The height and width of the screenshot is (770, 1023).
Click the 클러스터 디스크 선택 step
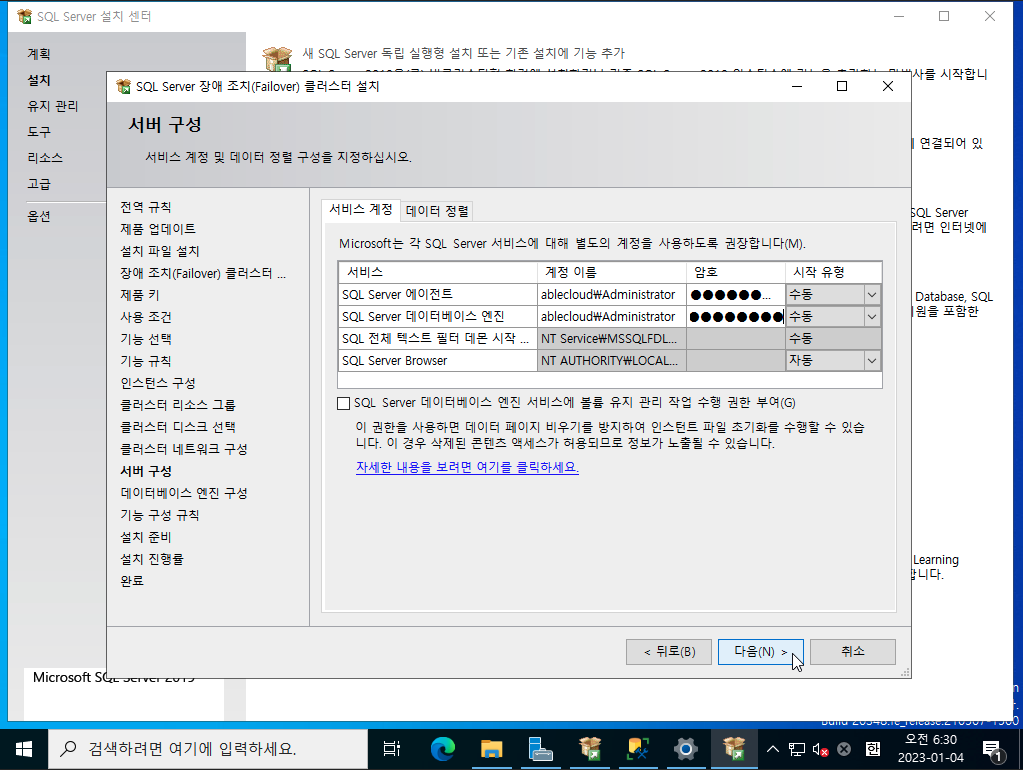click(178, 427)
